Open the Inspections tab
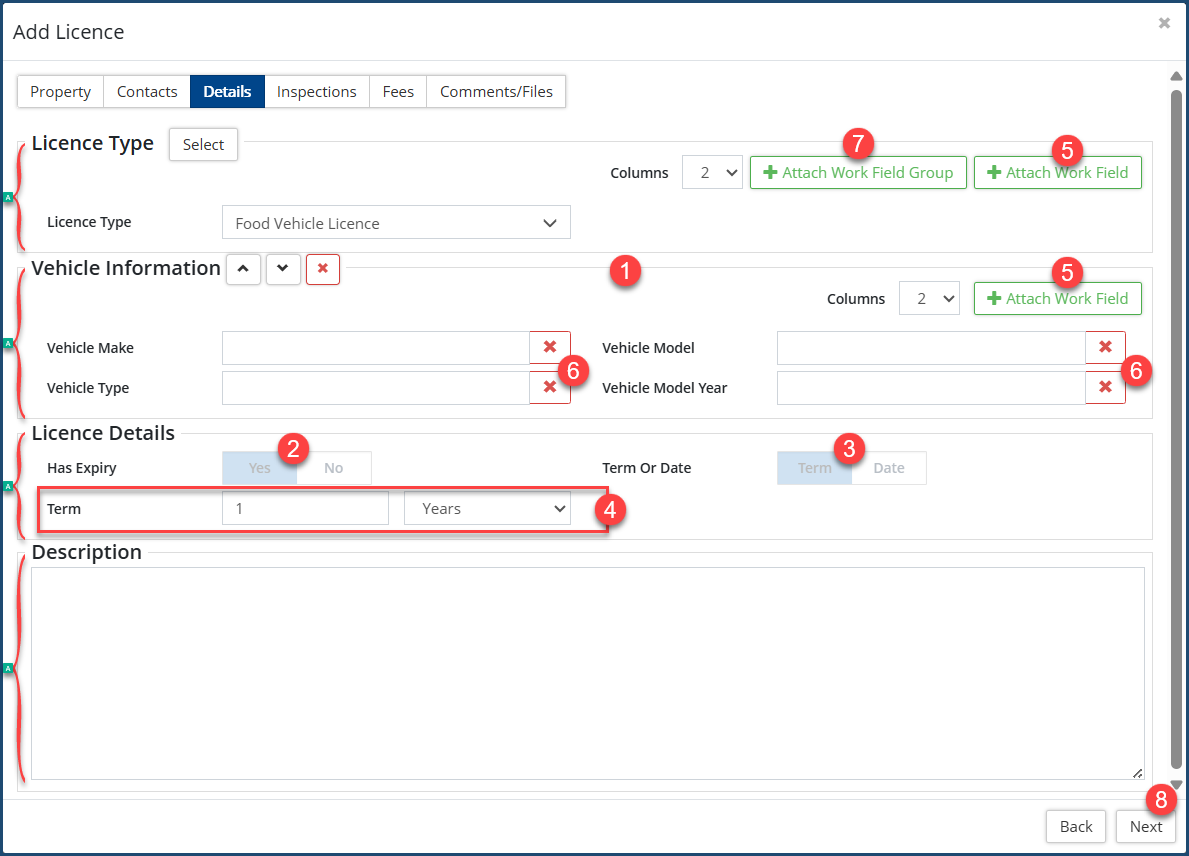This screenshot has height=856, width=1189. coord(316,92)
